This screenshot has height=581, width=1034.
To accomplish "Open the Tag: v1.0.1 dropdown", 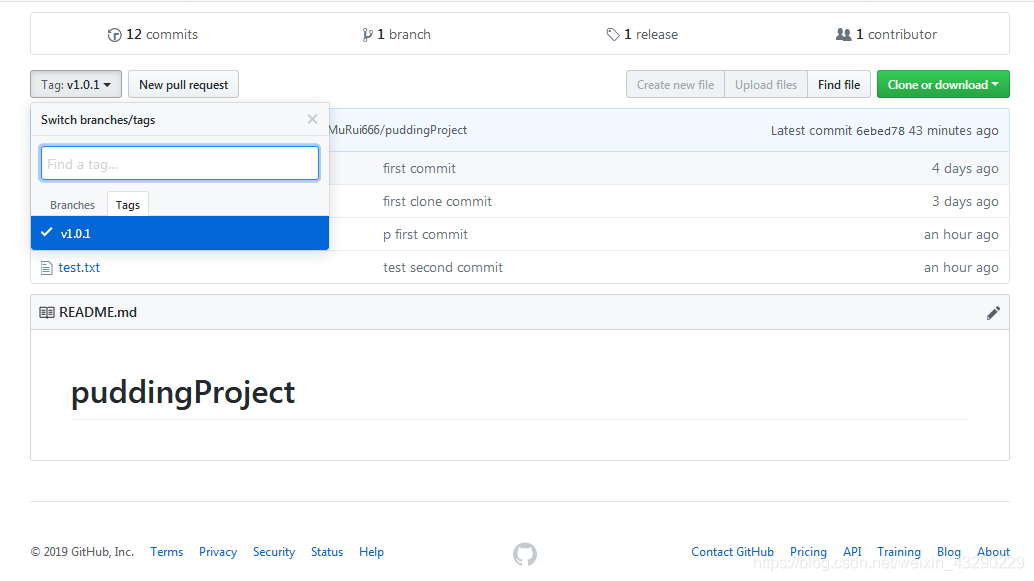I will click(76, 84).
